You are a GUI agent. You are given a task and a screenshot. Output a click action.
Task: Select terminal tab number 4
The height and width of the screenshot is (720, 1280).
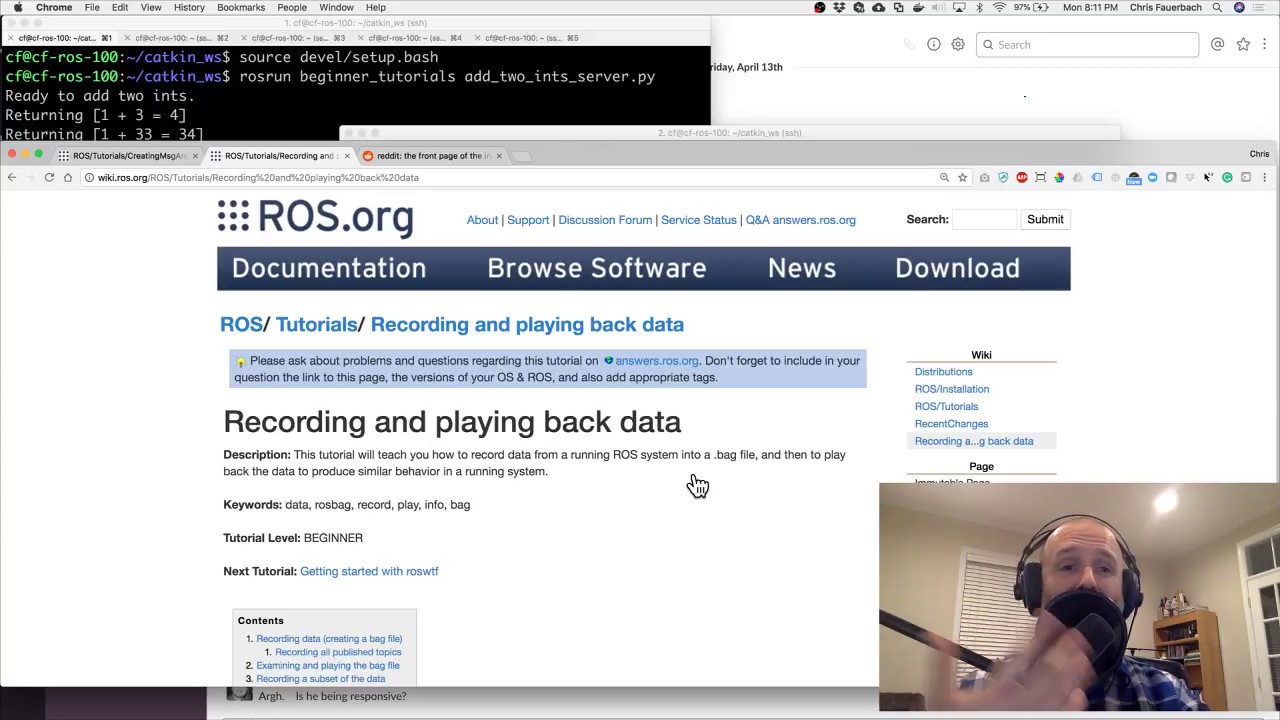click(412, 38)
